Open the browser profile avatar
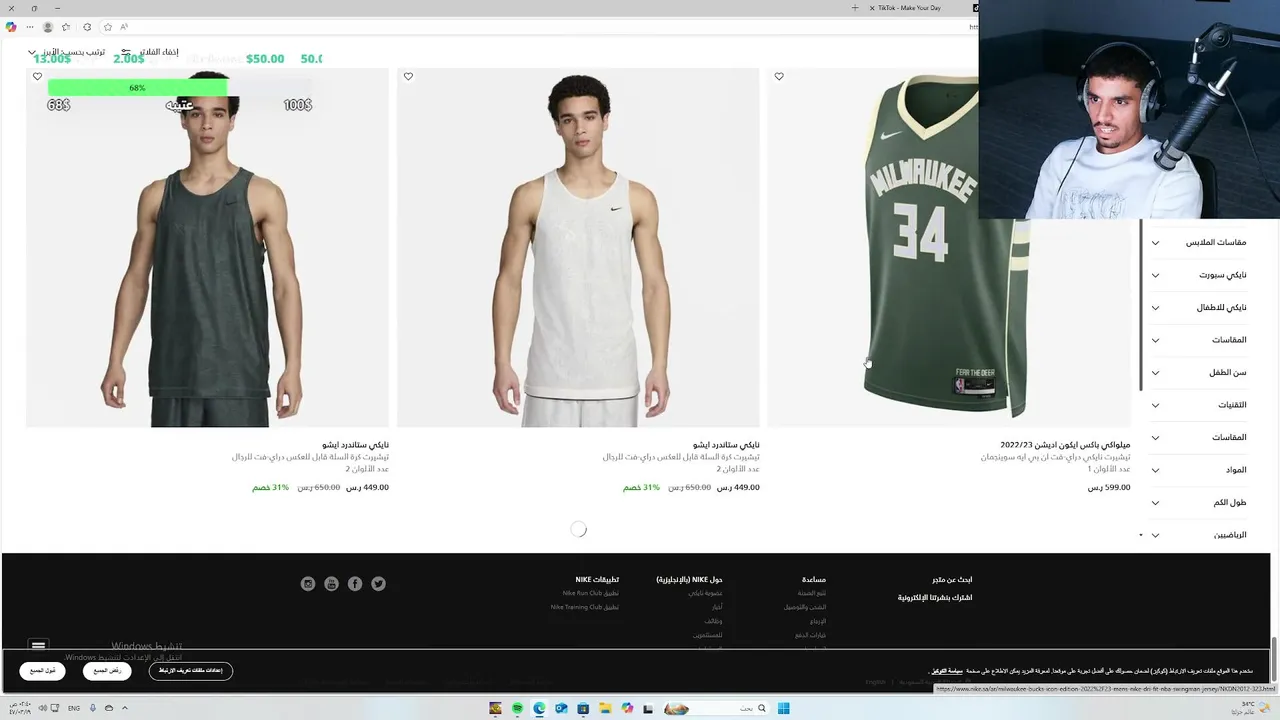The image size is (1280, 720). [x=47, y=27]
